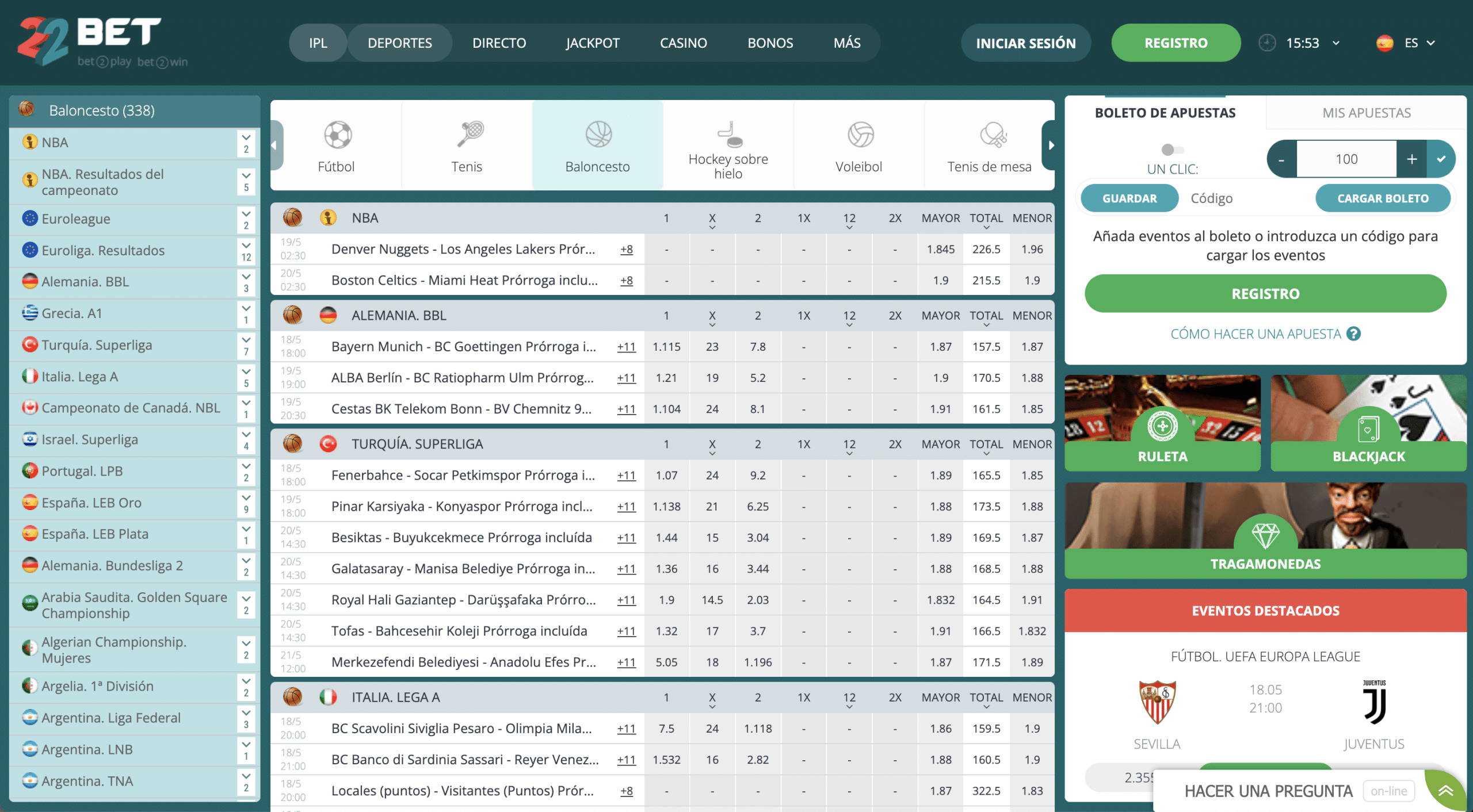Select 7.5 odds for Scavolini Pesaro

click(666, 729)
